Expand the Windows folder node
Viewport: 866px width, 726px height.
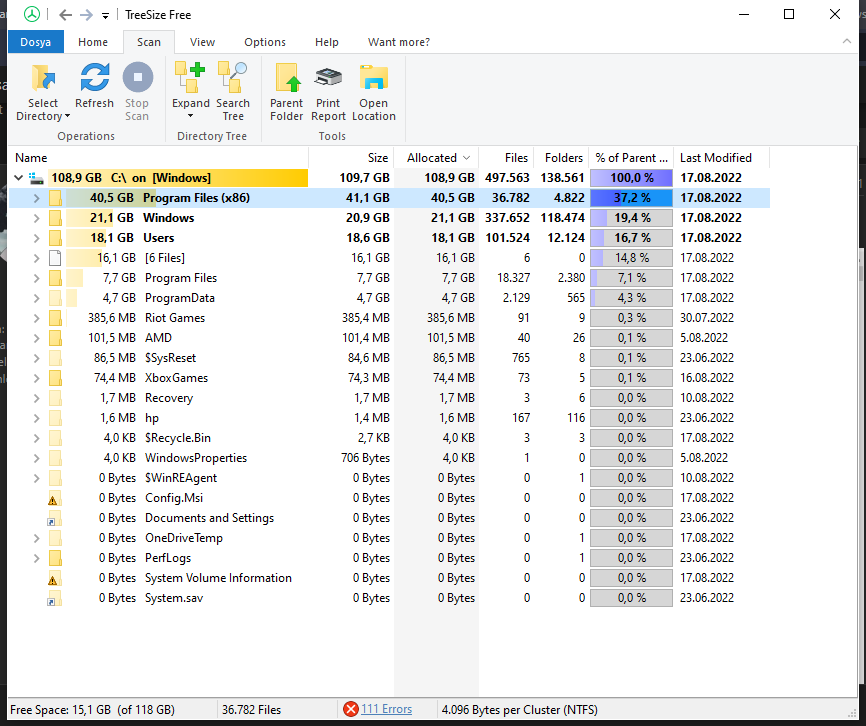(36, 218)
